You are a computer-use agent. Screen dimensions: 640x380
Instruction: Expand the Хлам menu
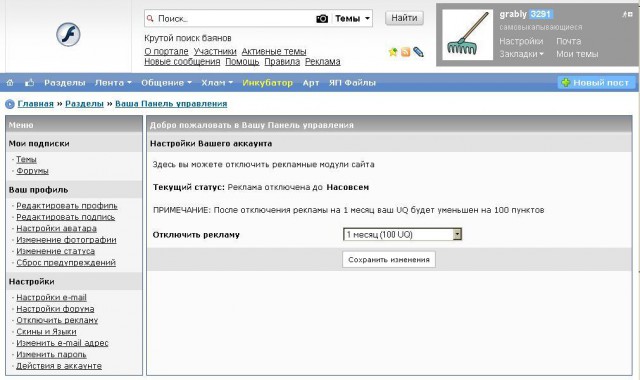click(217, 83)
